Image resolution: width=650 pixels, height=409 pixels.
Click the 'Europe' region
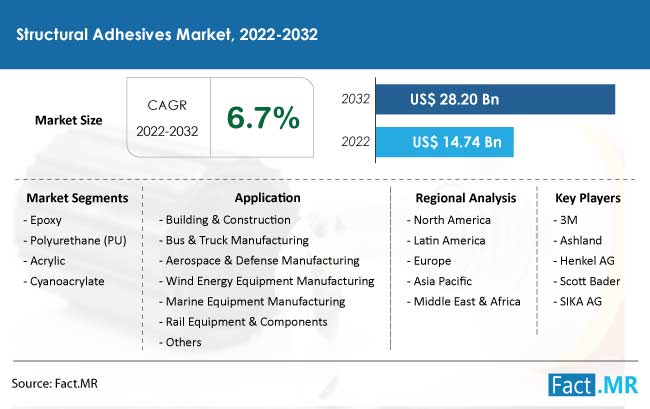432,261
